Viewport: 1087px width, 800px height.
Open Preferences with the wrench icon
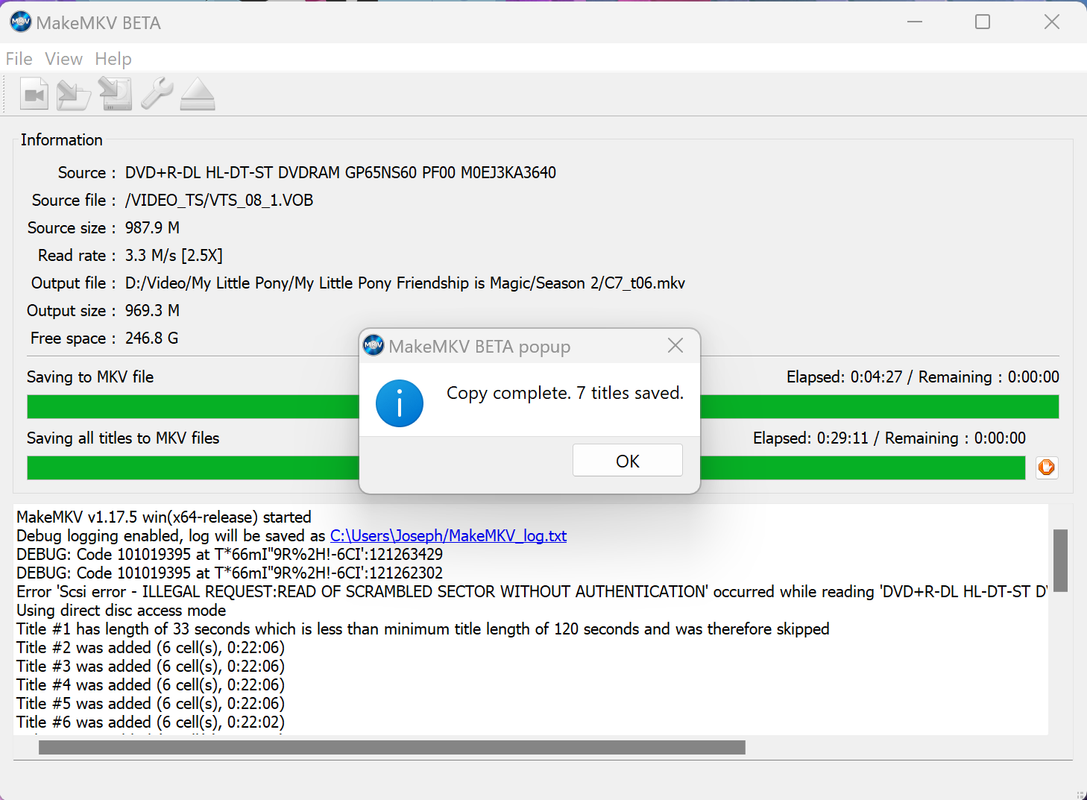coord(157,94)
